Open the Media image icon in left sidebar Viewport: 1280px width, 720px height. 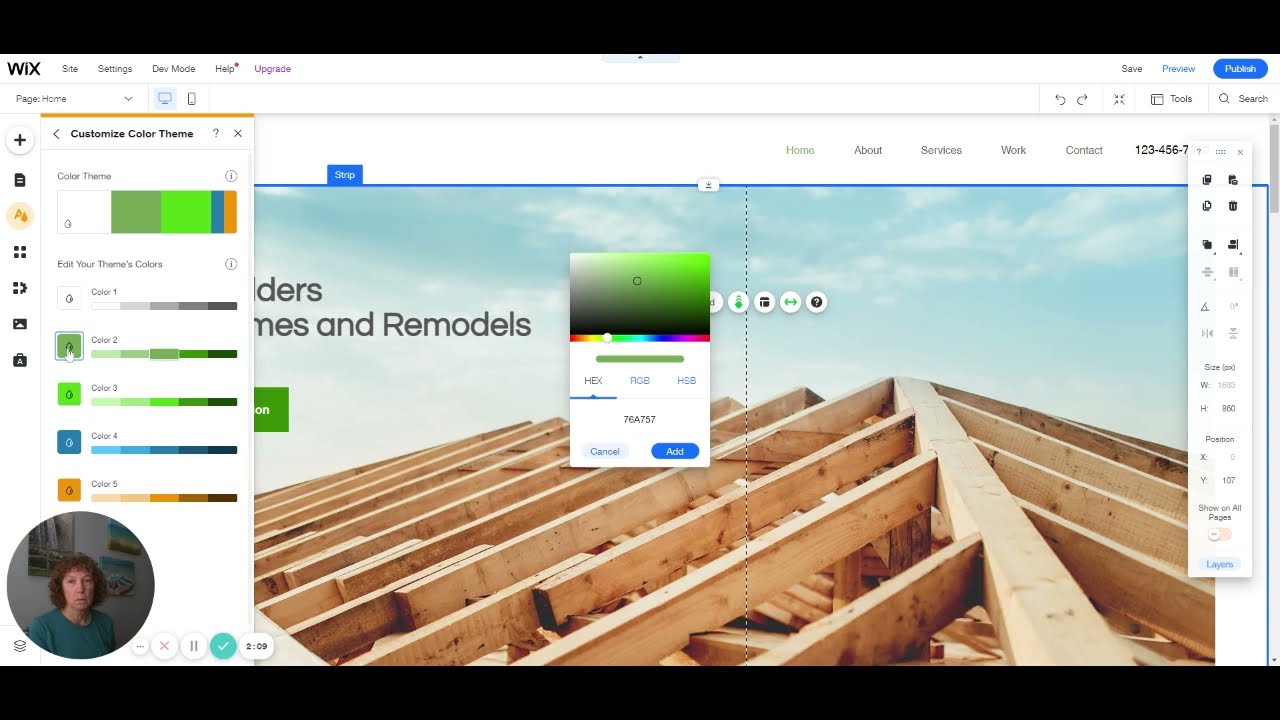20,324
